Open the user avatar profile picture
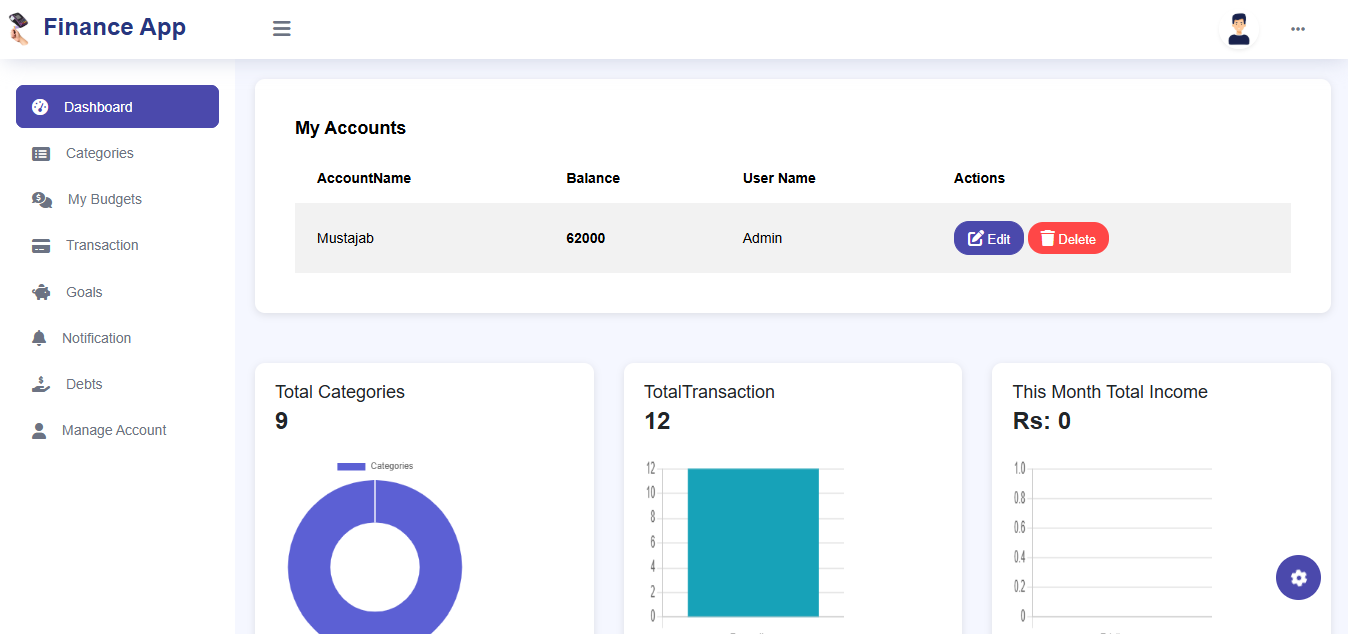 click(1239, 29)
